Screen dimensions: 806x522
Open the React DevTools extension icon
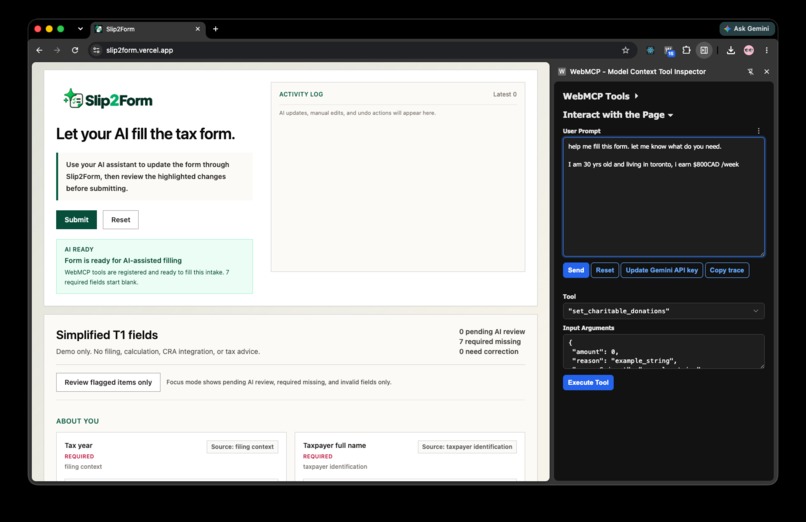650,50
